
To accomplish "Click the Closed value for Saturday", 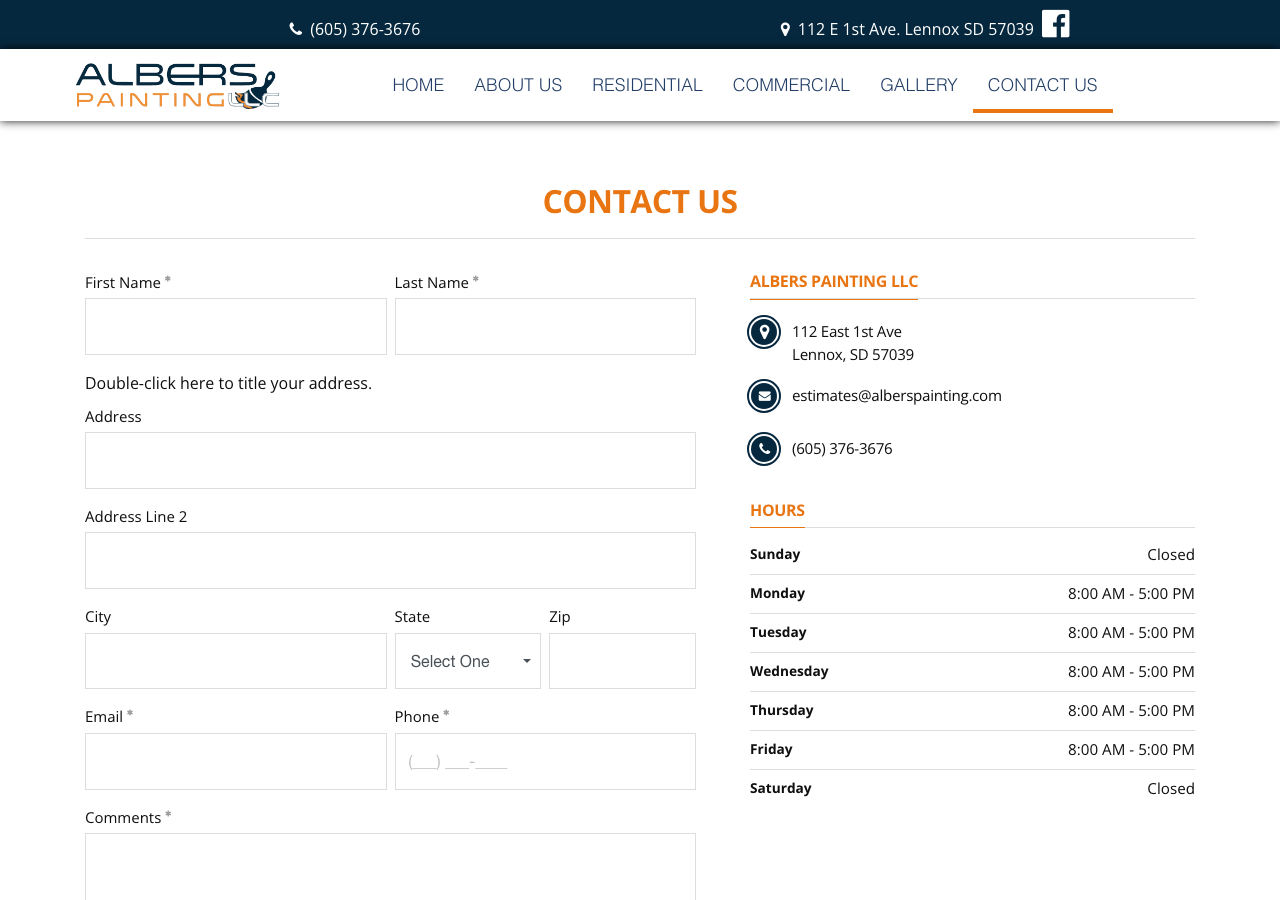I will 1171,788.
